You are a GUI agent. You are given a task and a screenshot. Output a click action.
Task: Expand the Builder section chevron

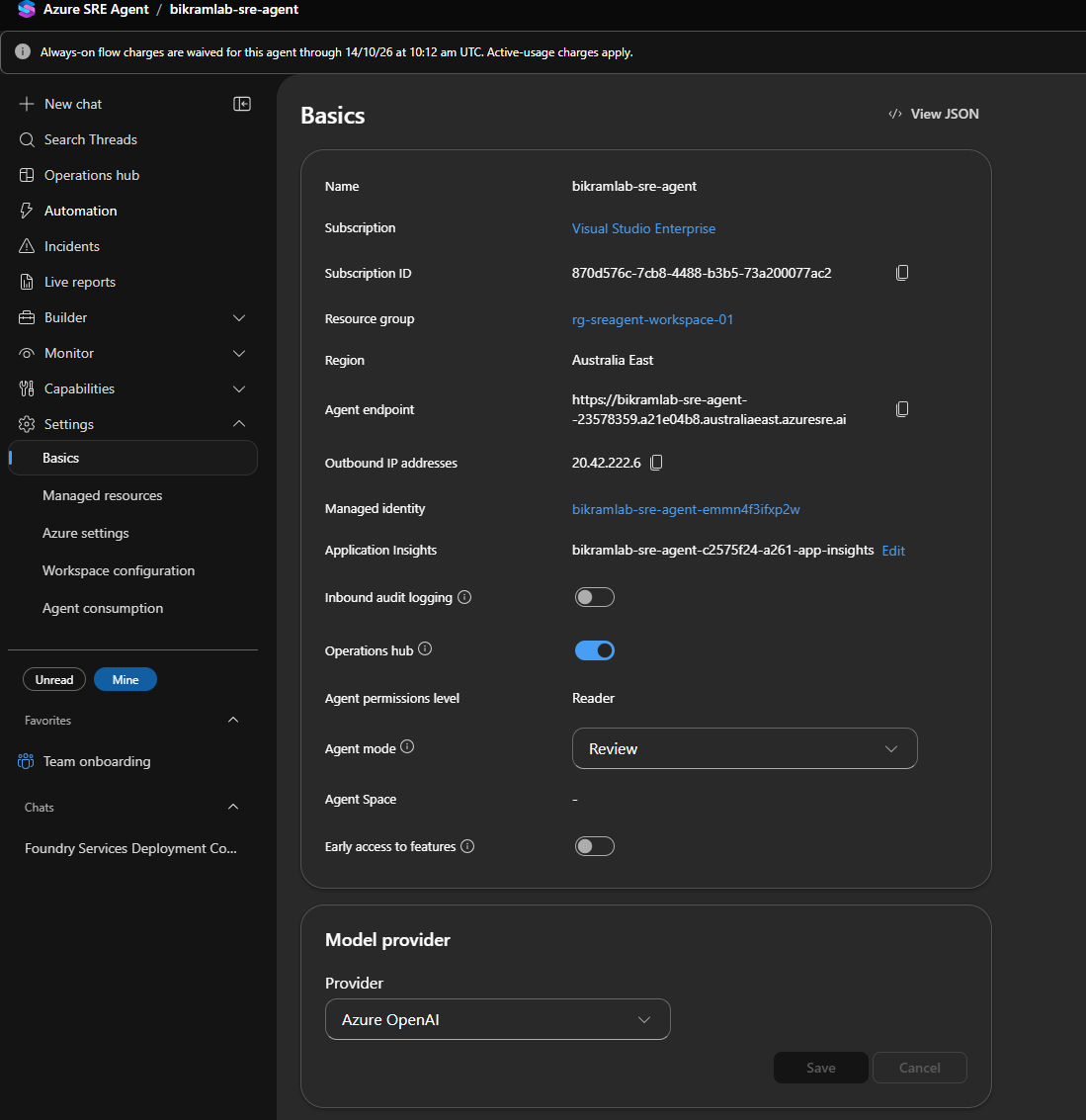(x=239, y=318)
